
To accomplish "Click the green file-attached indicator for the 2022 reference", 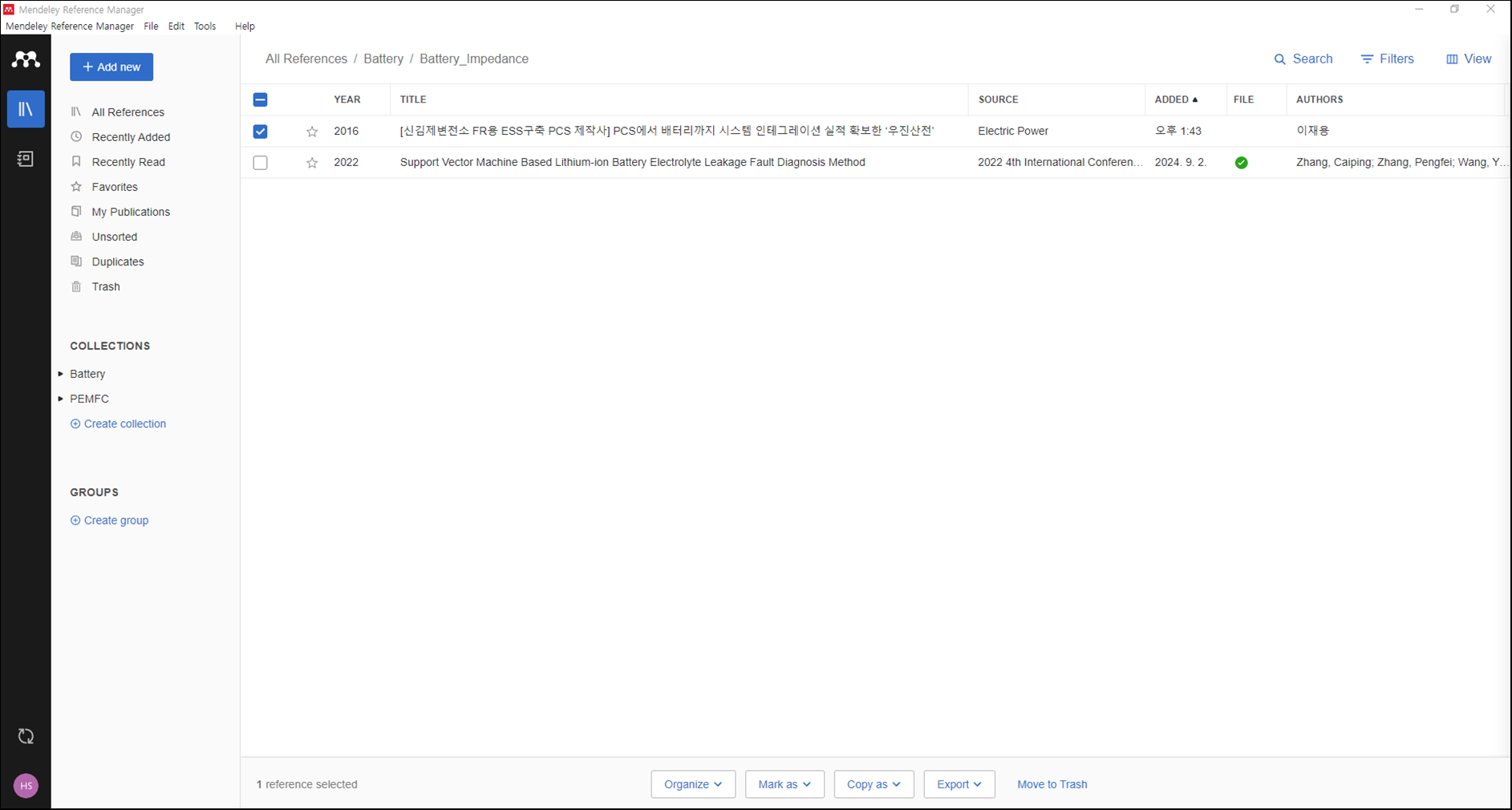I will pyautogui.click(x=1241, y=163).
